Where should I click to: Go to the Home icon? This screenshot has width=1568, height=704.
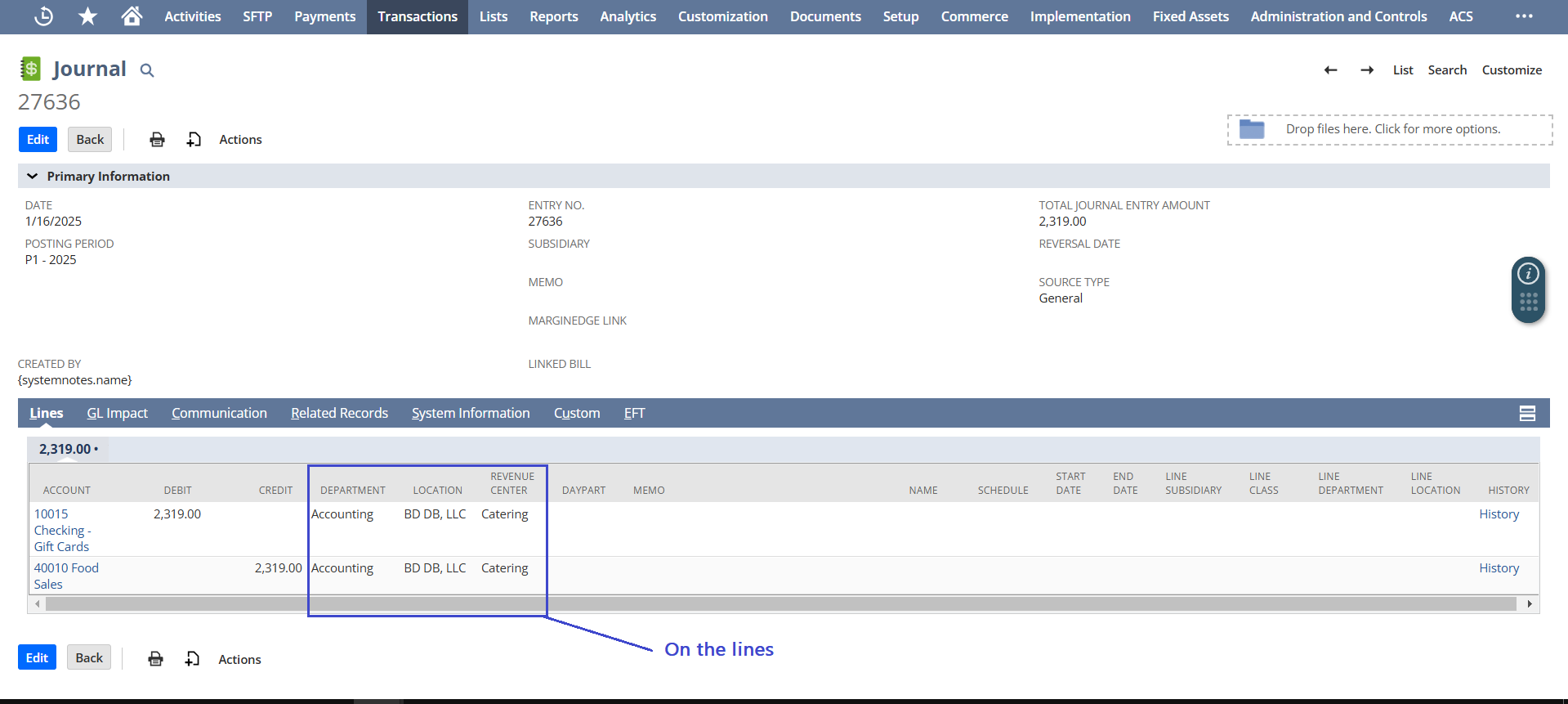[132, 16]
